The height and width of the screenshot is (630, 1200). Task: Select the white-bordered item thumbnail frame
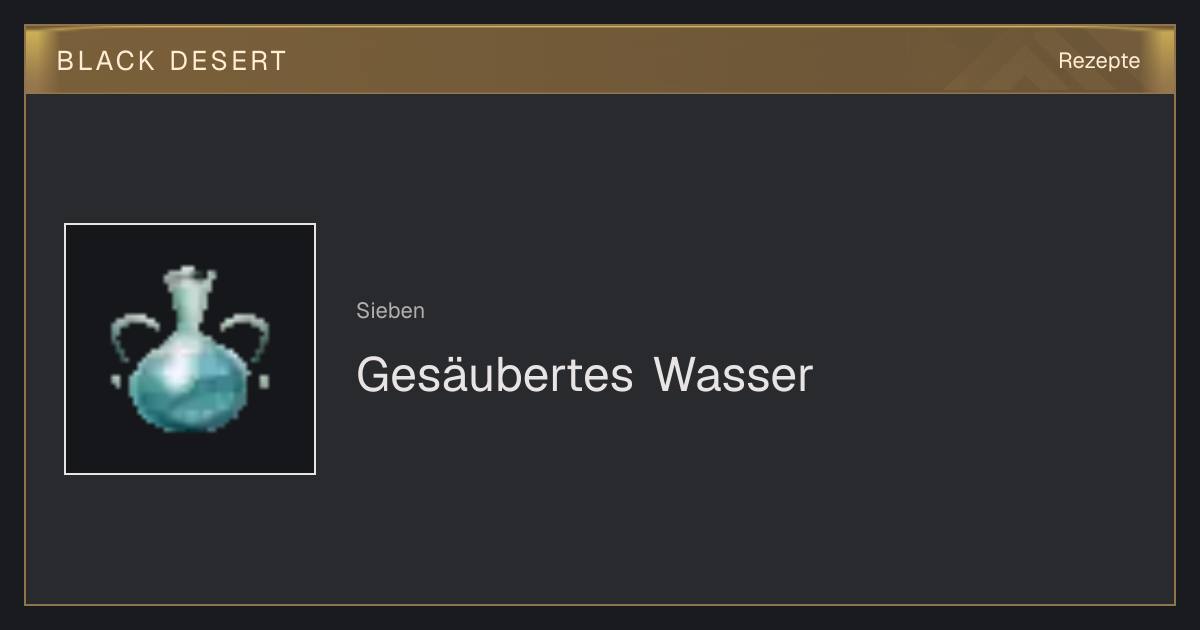[x=190, y=349]
